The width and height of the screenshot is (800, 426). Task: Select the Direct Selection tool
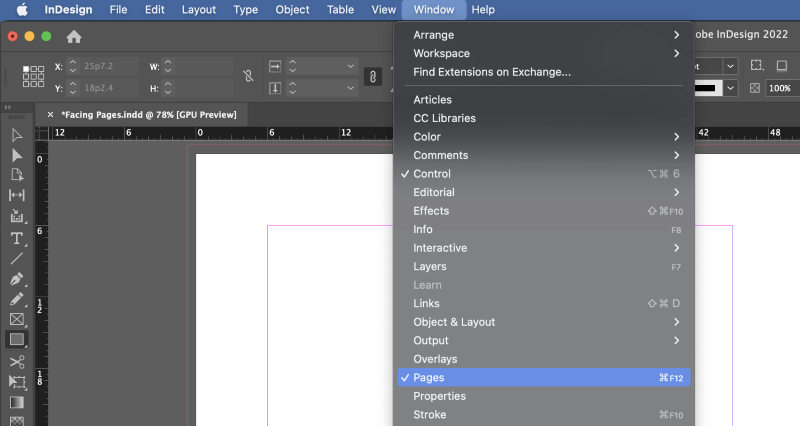click(16, 155)
